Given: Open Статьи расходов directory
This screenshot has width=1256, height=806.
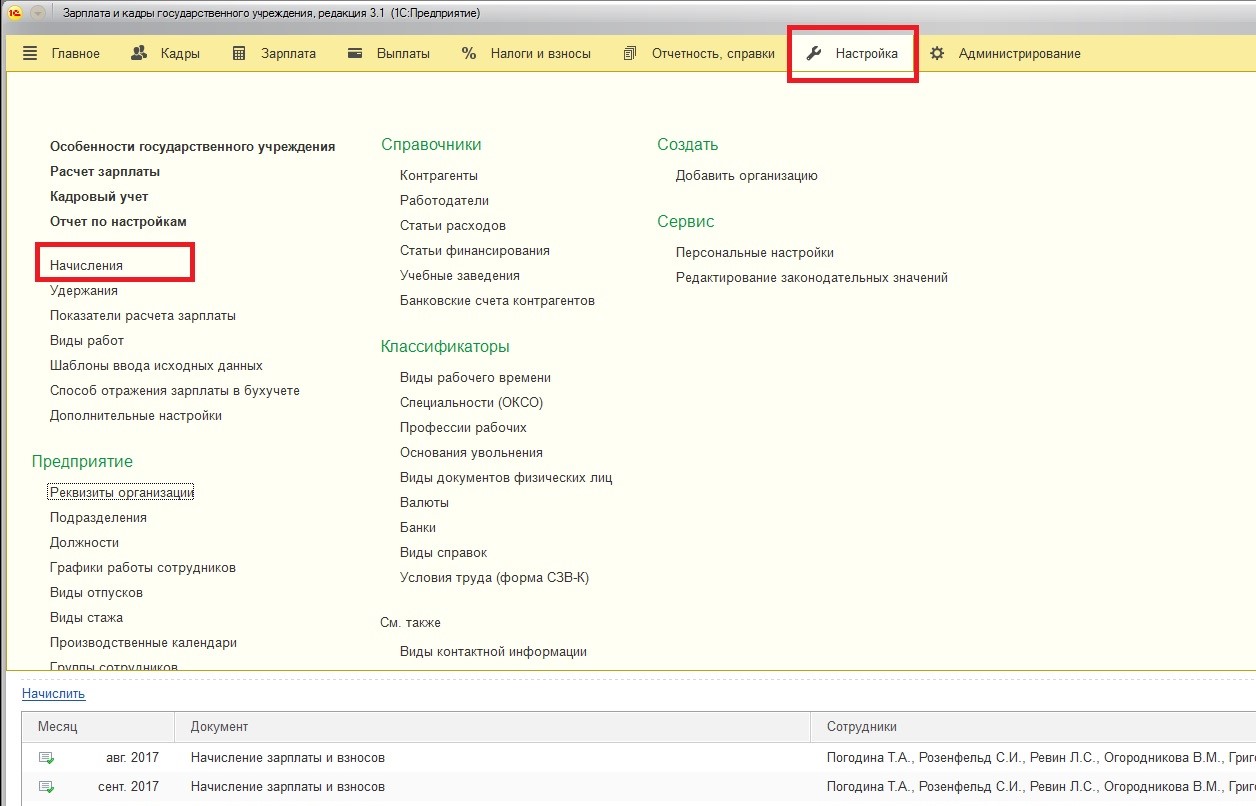Looking at the screenshot, I should (453, 225).
